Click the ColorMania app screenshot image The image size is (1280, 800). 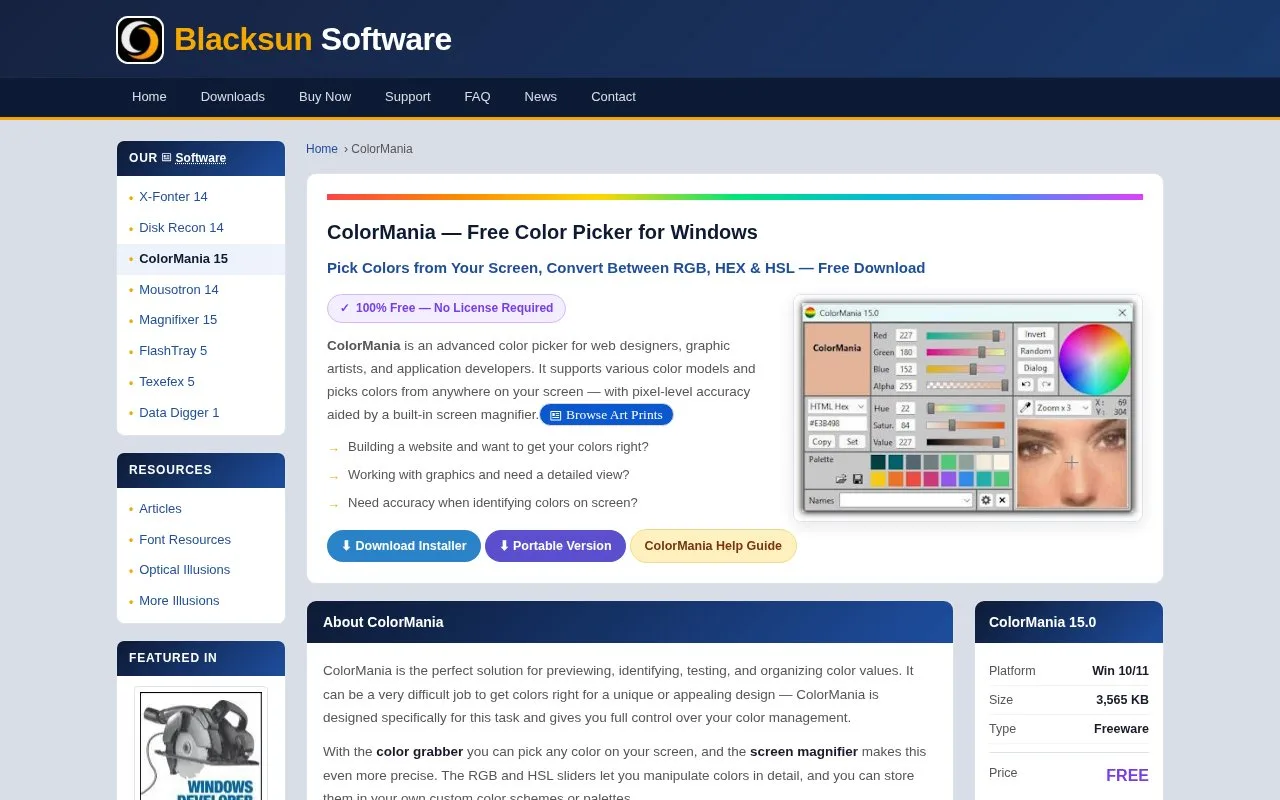[x=968, y=408]
